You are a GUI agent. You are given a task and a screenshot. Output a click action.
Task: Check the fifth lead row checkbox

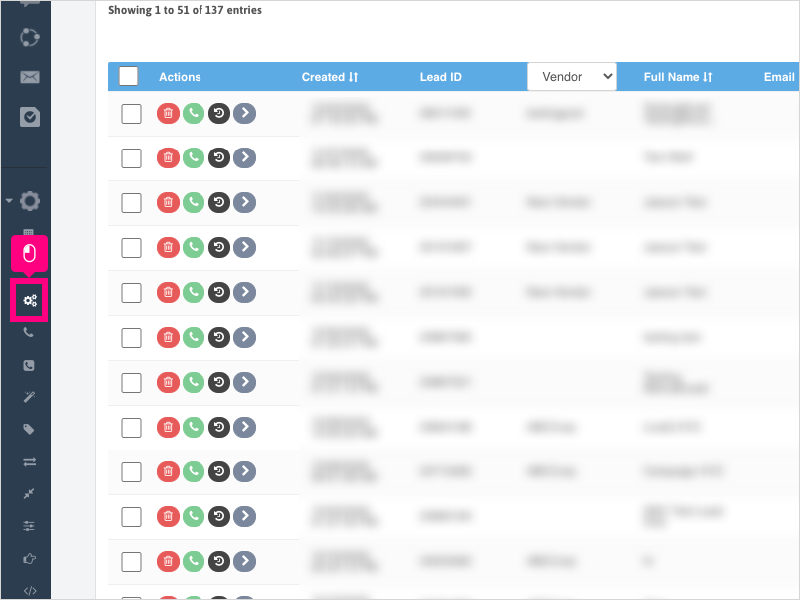tap(131, 293)
